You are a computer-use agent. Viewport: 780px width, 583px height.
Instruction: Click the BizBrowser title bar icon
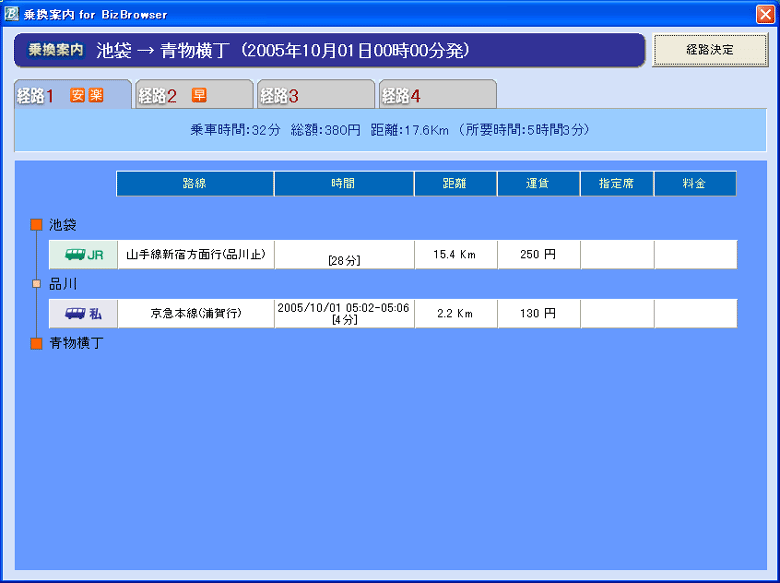click(x=11, y=14)
